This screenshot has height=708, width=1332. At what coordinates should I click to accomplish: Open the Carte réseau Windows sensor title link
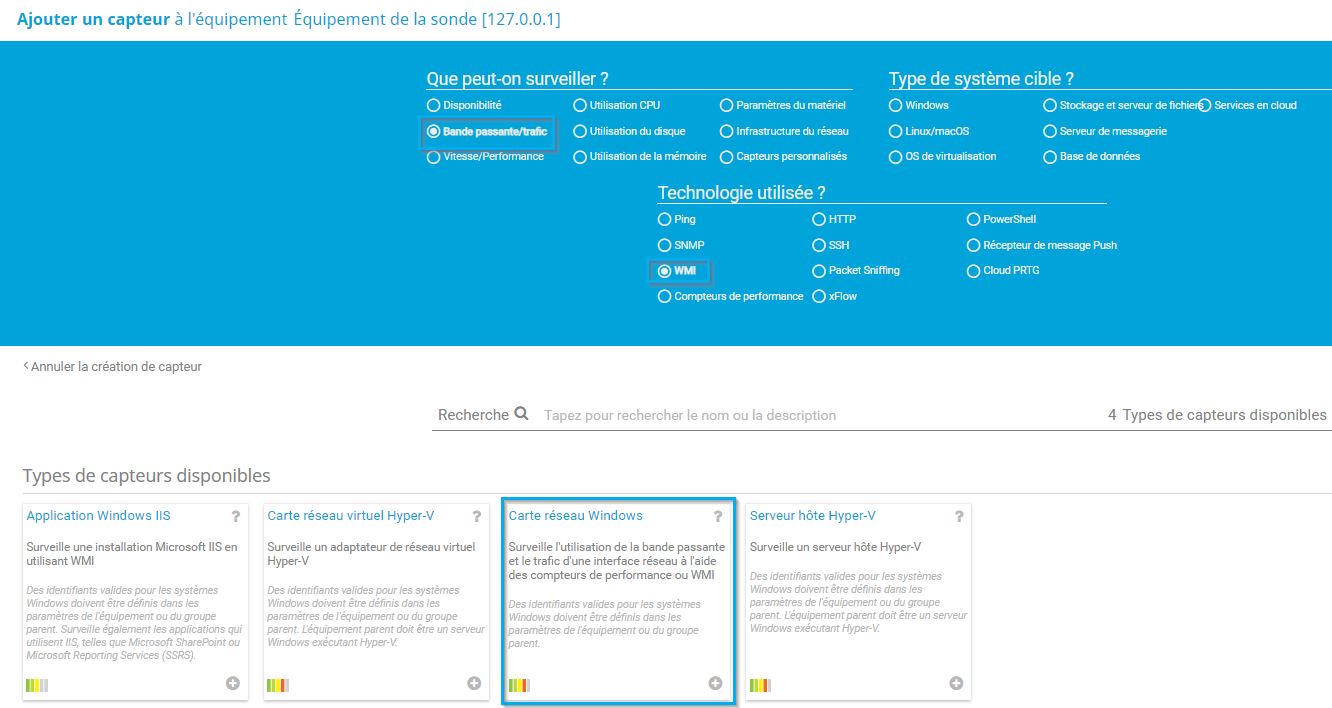point(575,516)
